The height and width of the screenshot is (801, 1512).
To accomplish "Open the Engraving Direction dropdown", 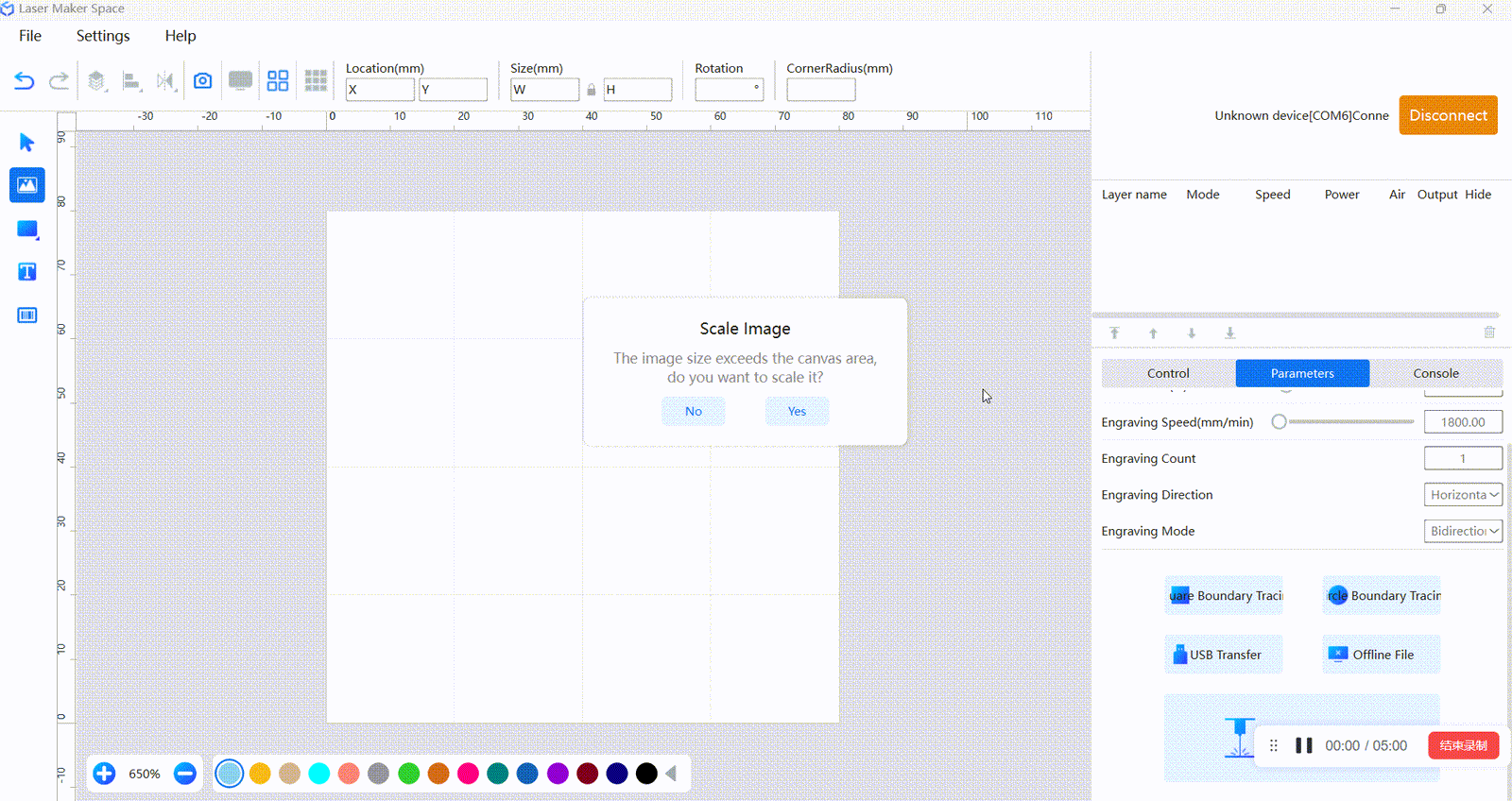I will coord(1463,495).
